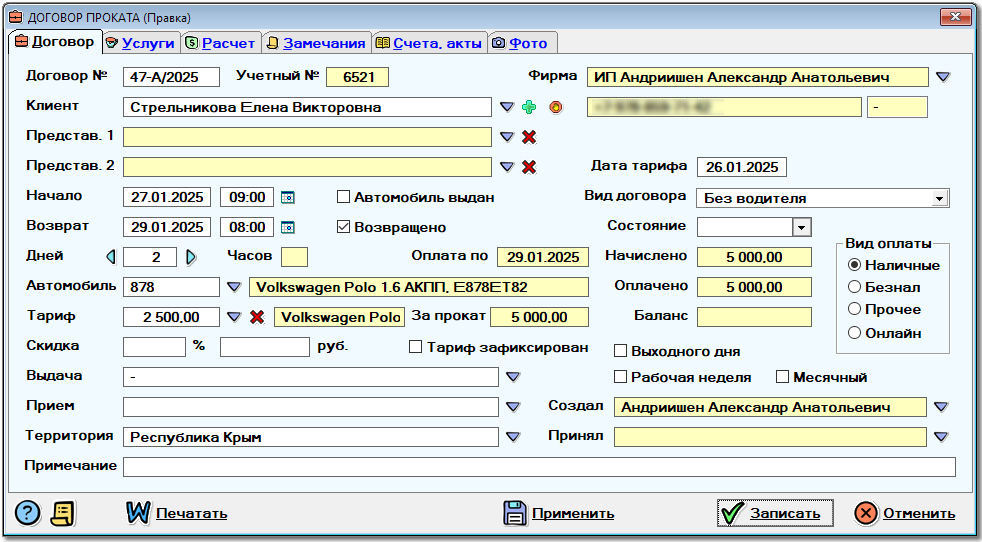Viewport: 982px width, 542px height.
Task: Open the Прием dropdown arrow
Action: (x=514, y=407)
